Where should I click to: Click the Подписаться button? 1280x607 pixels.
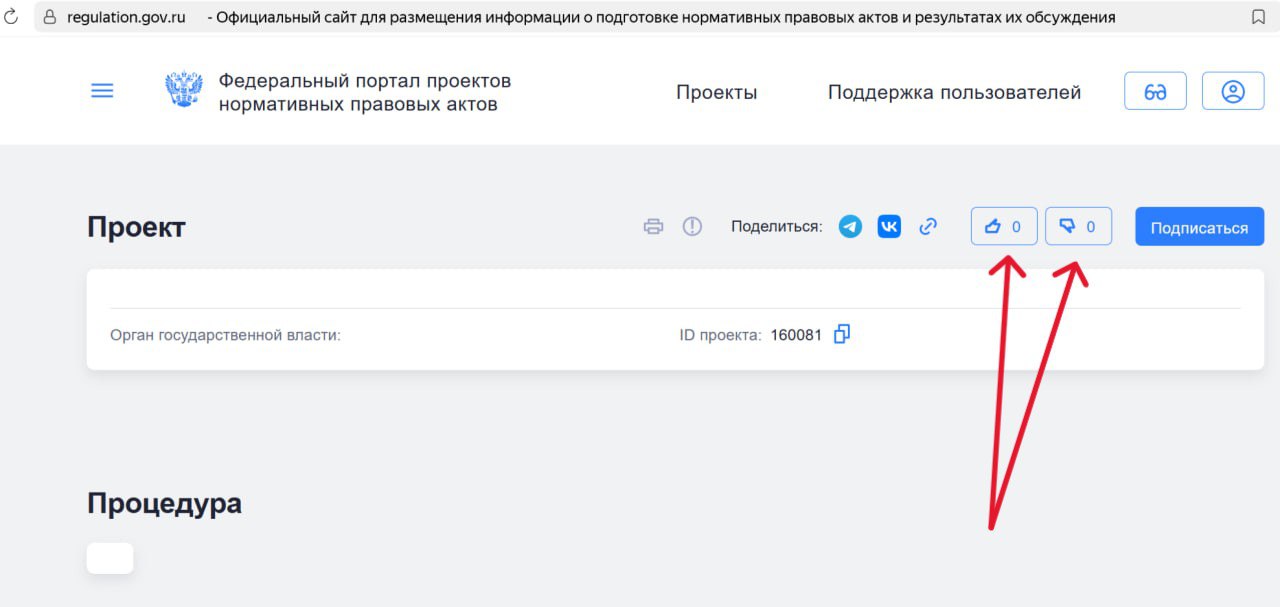1199,227
